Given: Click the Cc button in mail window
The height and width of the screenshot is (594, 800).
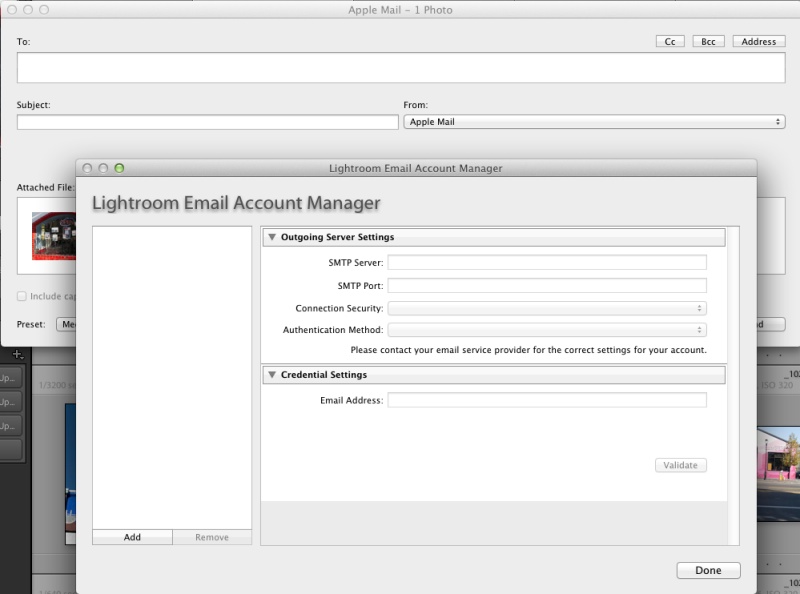Looking at the screenshot, I should [x=670, y=41].
